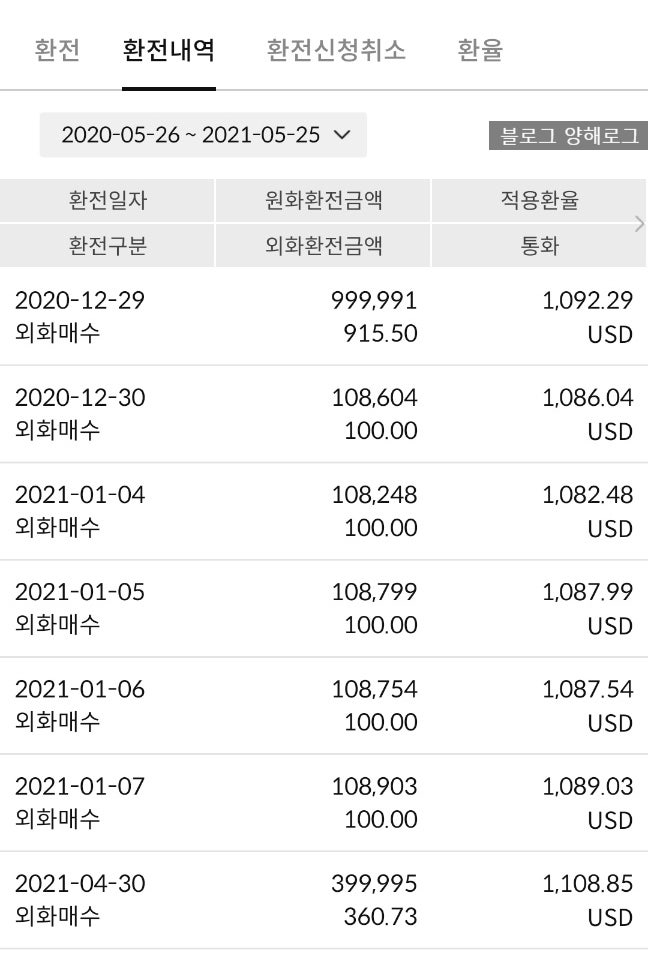
Task: Select the 환전내역 tab
Action: pyautogui.click(x=169, y=50)
